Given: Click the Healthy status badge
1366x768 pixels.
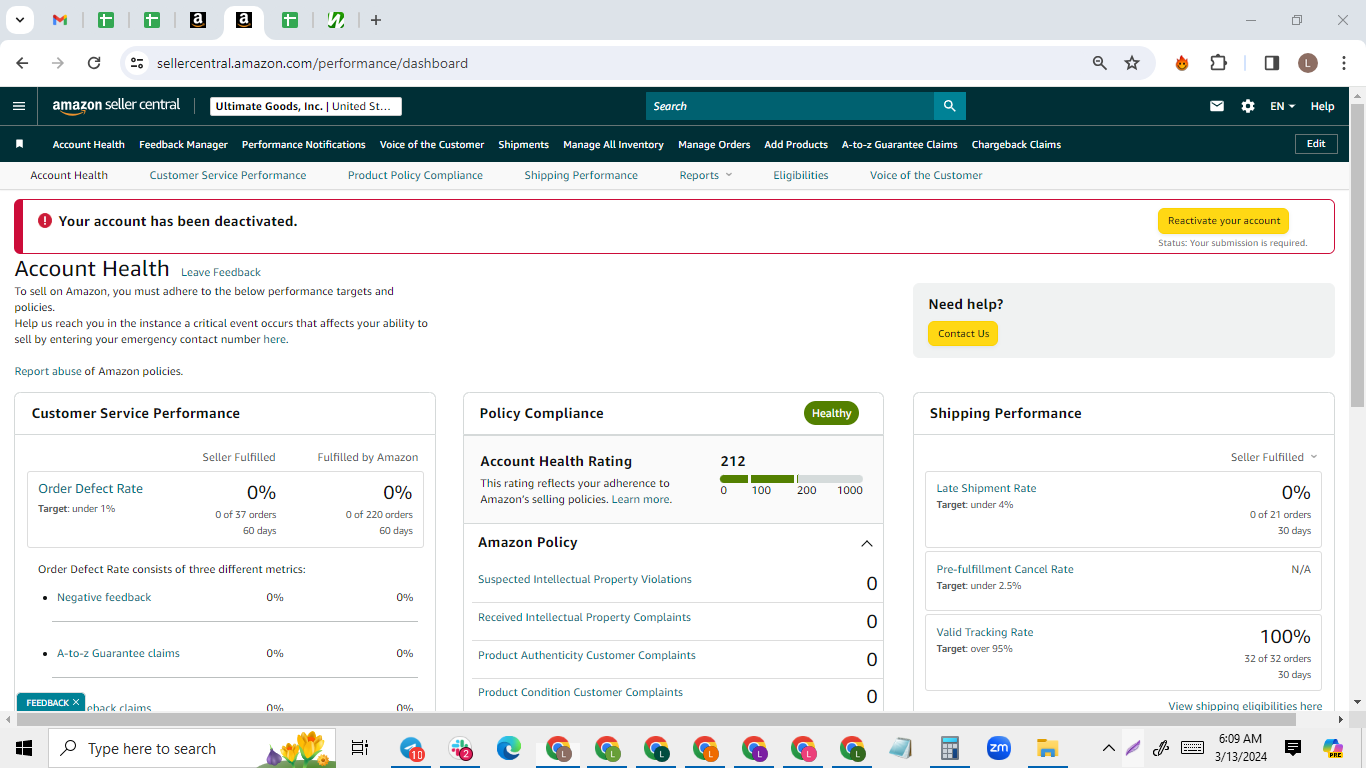Looking at the screenshot, I should coord(831,413).
